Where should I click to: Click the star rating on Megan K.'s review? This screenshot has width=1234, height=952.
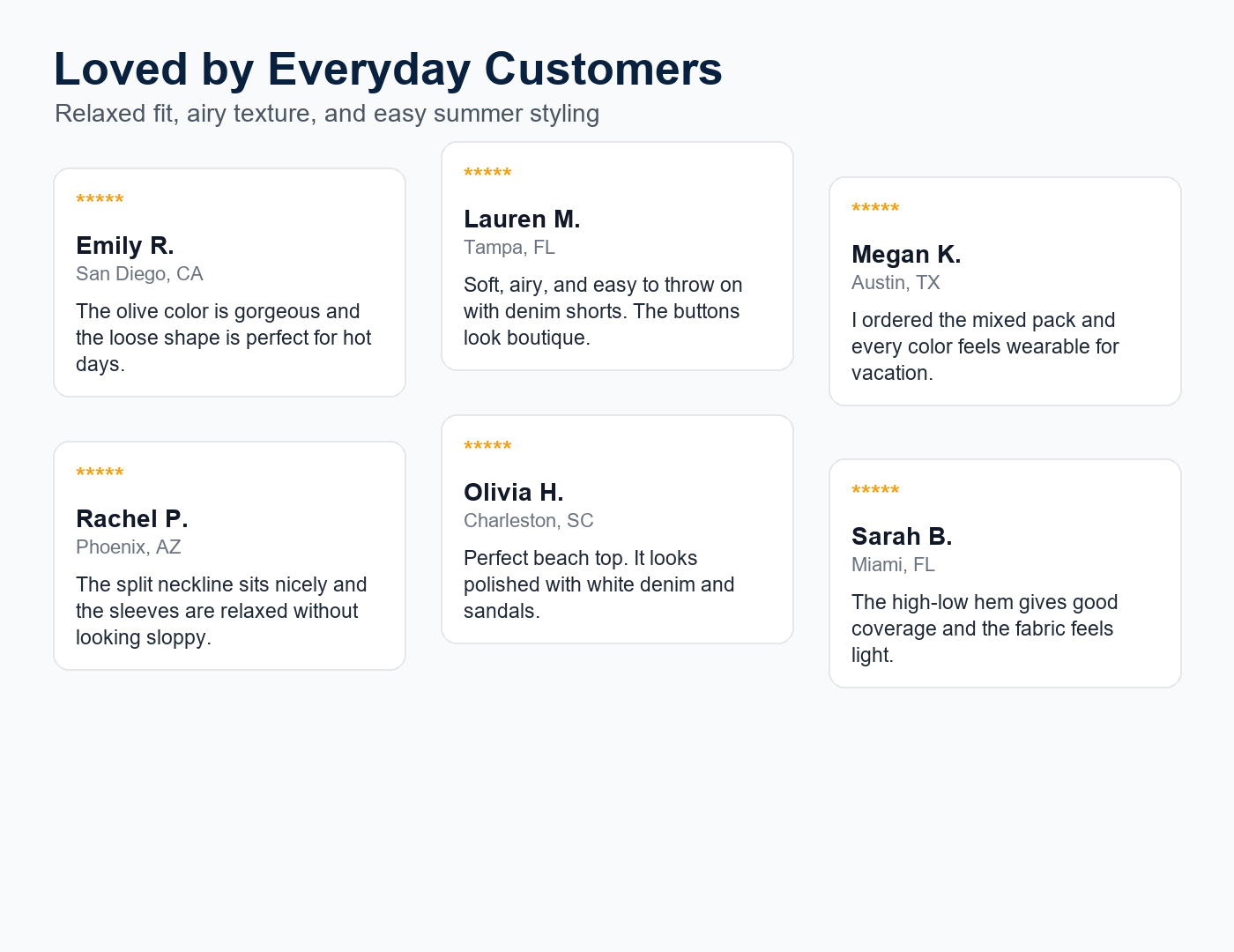pos(875,209)
